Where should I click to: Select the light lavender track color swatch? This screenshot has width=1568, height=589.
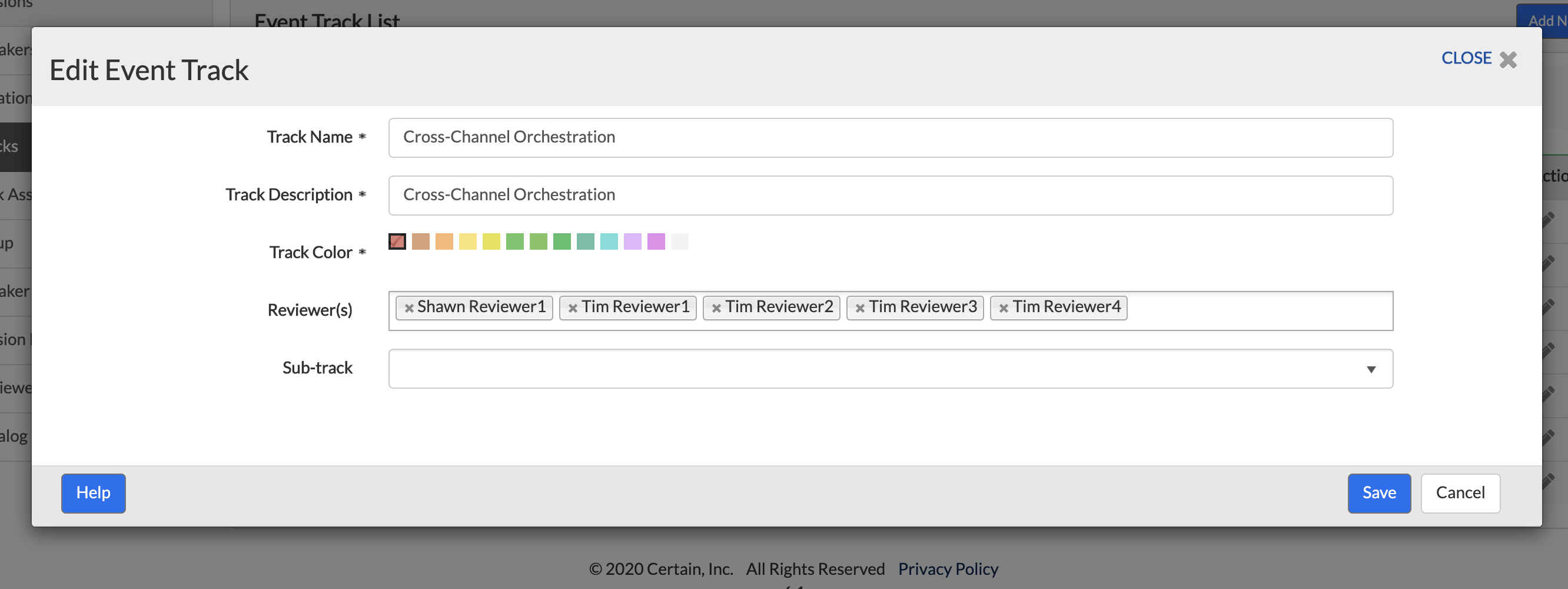coord(632,241)
